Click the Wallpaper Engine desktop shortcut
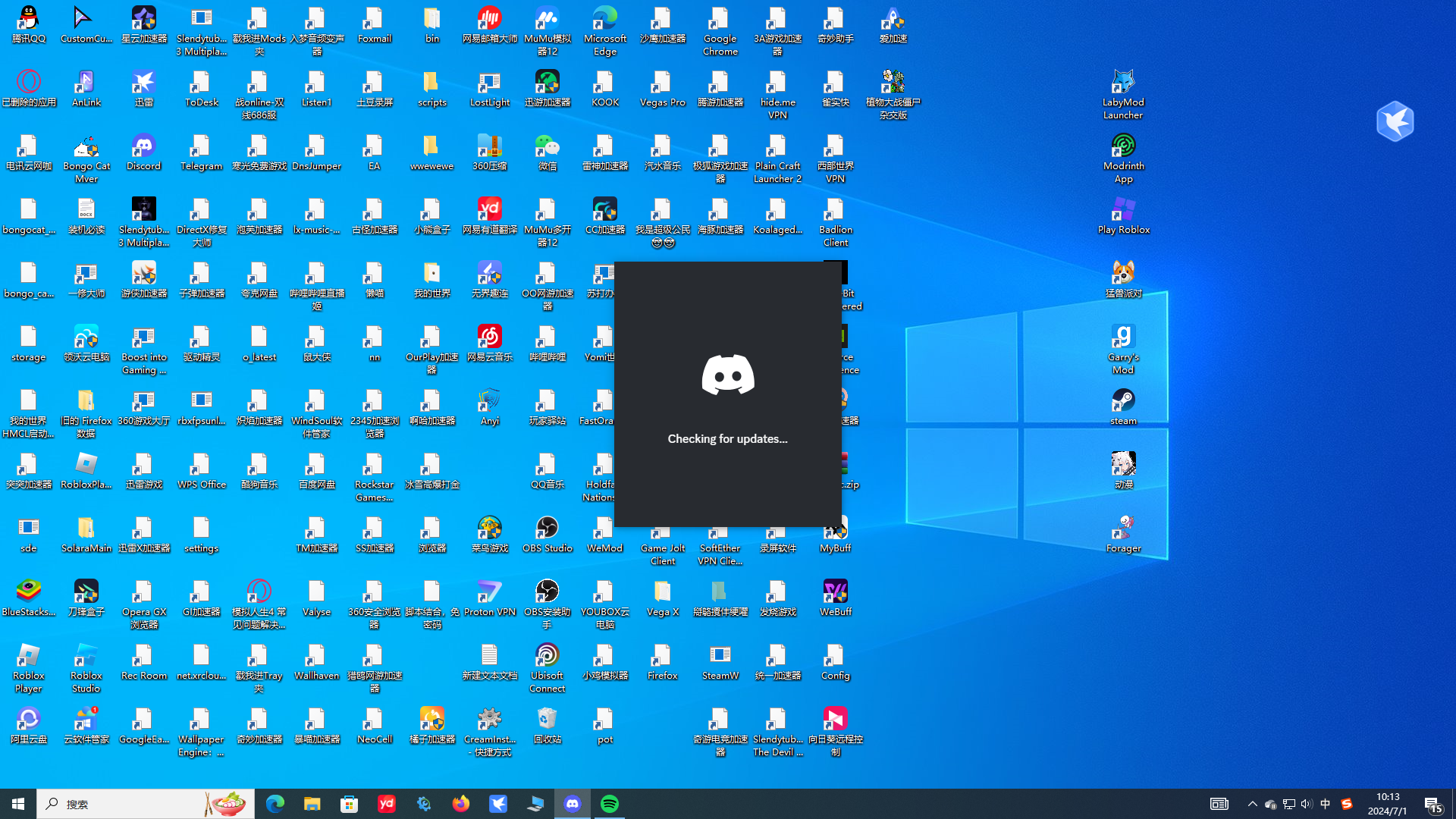1456x819 pixels. pos(202,732)
